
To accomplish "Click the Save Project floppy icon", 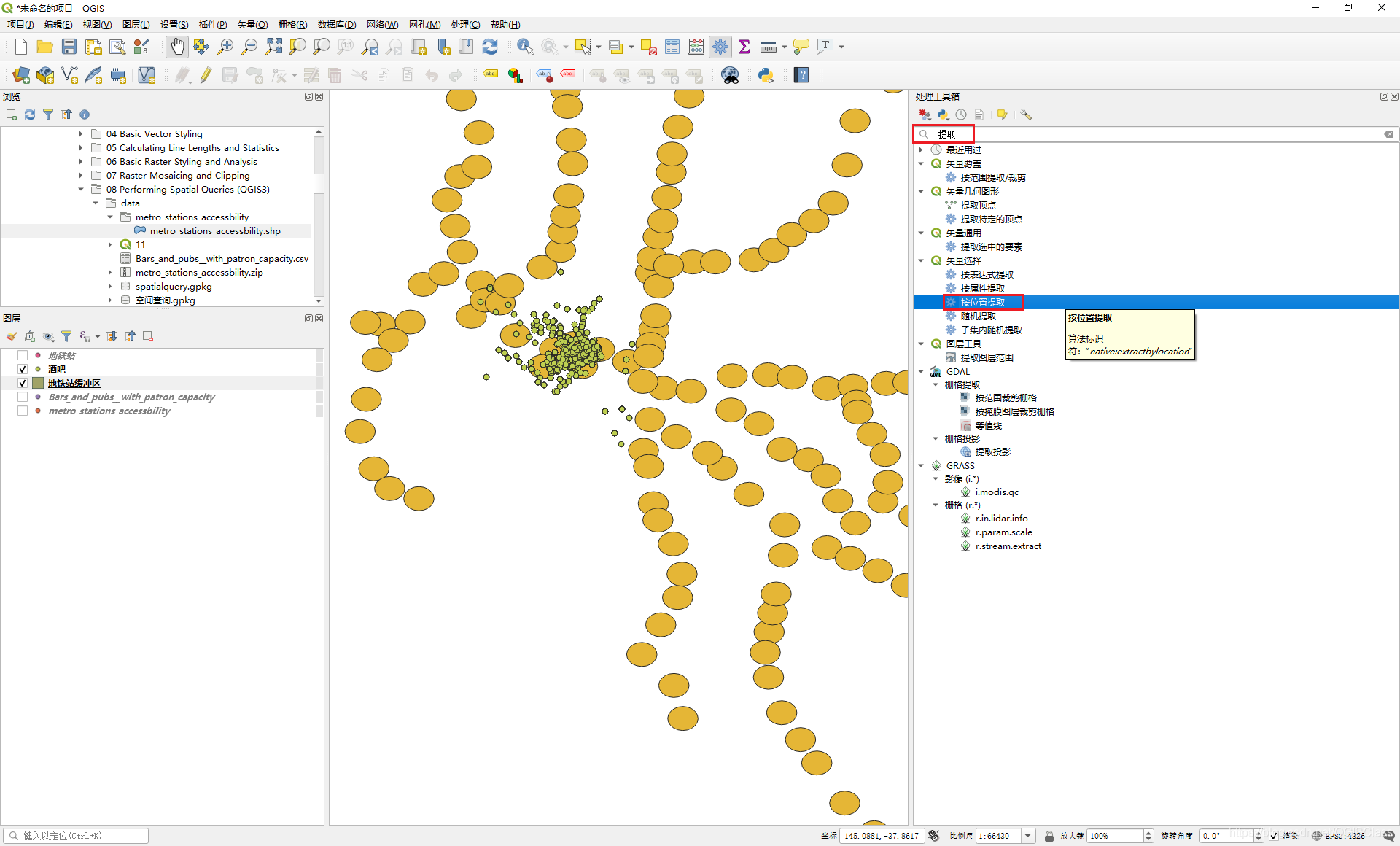I will (x=69, y=47).
